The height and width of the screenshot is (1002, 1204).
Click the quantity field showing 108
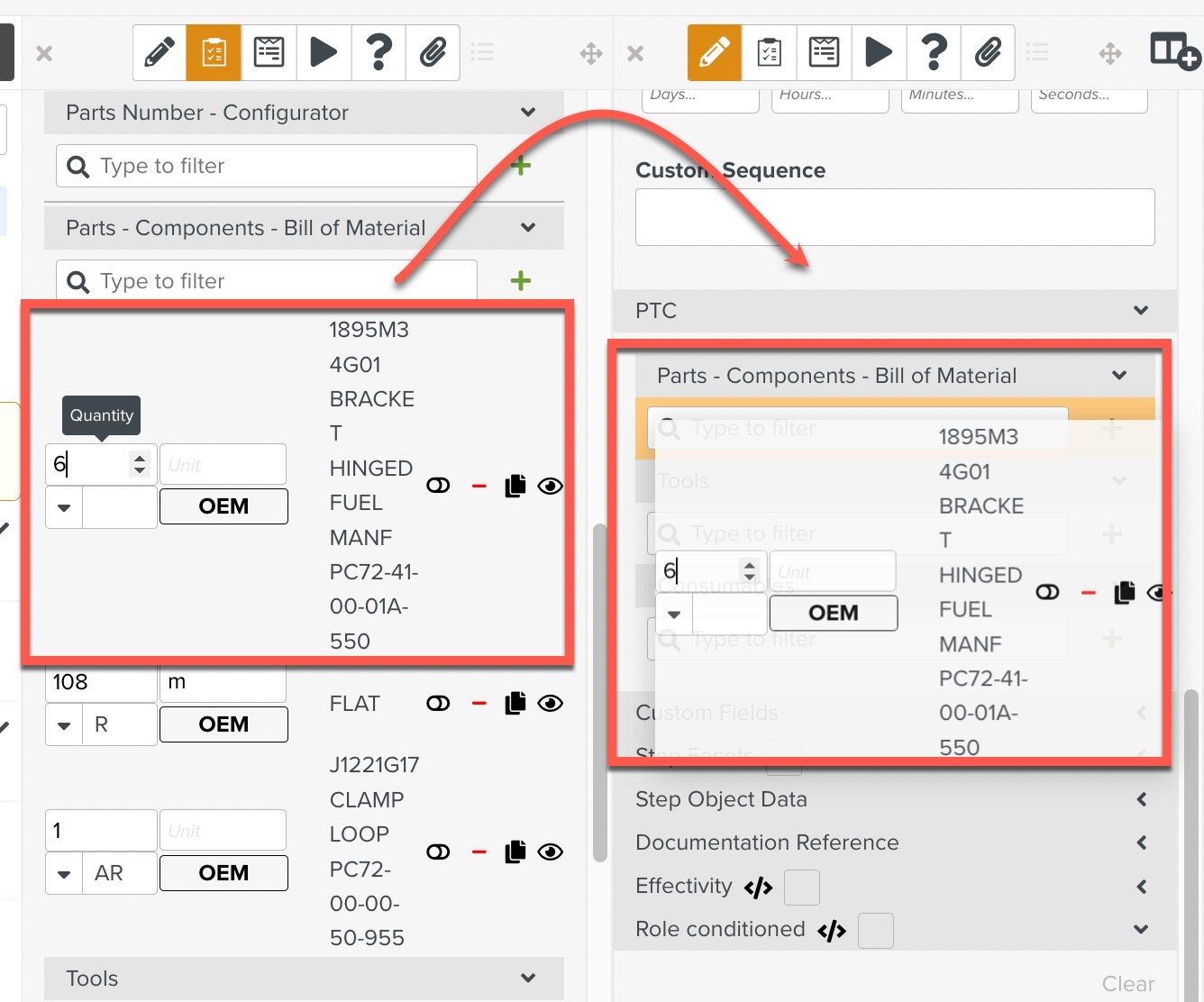(101, 682)
